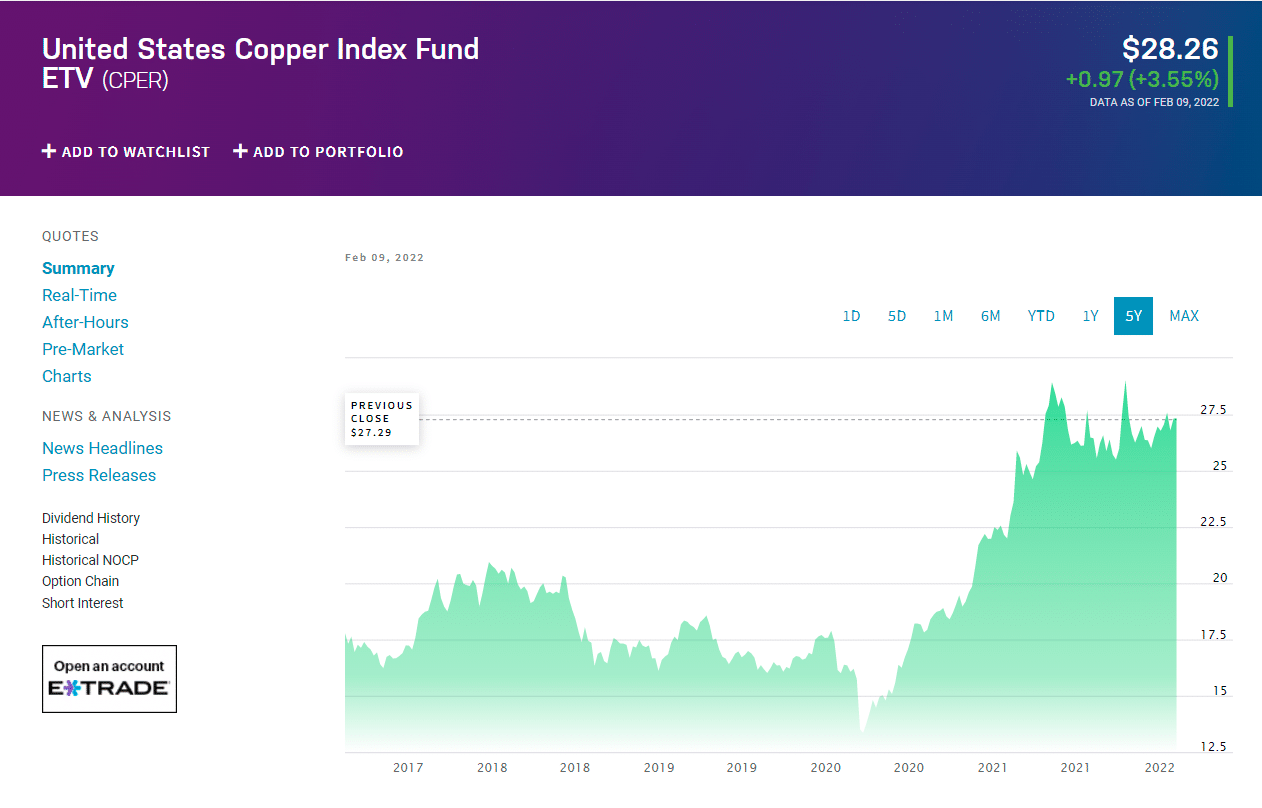1262x808 pixels.
Task: Select the 1D chart range
Action: 851,316
